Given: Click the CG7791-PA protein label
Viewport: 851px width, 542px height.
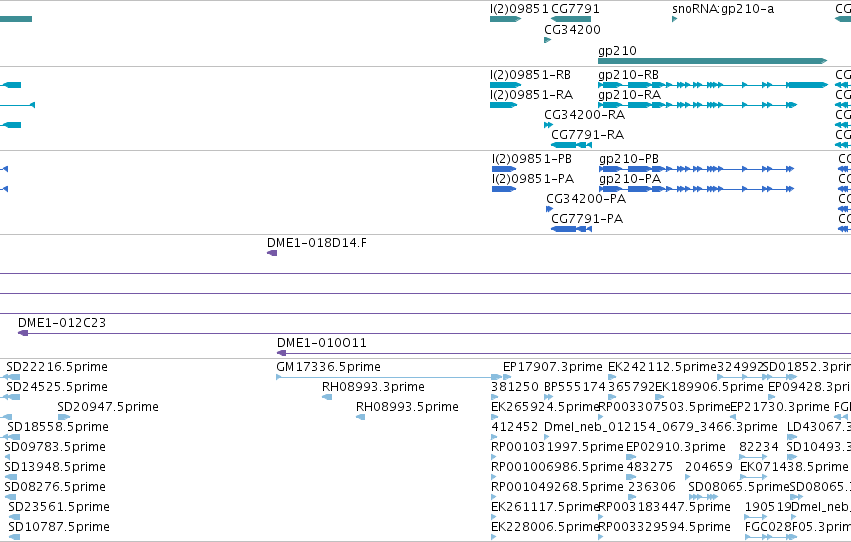Looking at the screenshot, I should coord(587,219).
